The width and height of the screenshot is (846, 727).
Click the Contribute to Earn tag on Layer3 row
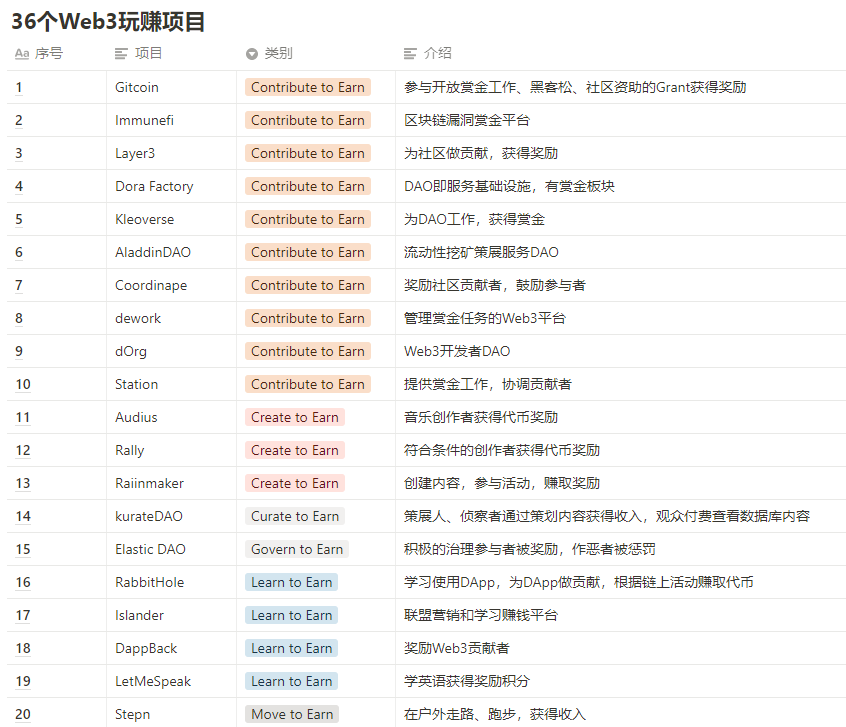pyautogui.click(x=307, y=153)
